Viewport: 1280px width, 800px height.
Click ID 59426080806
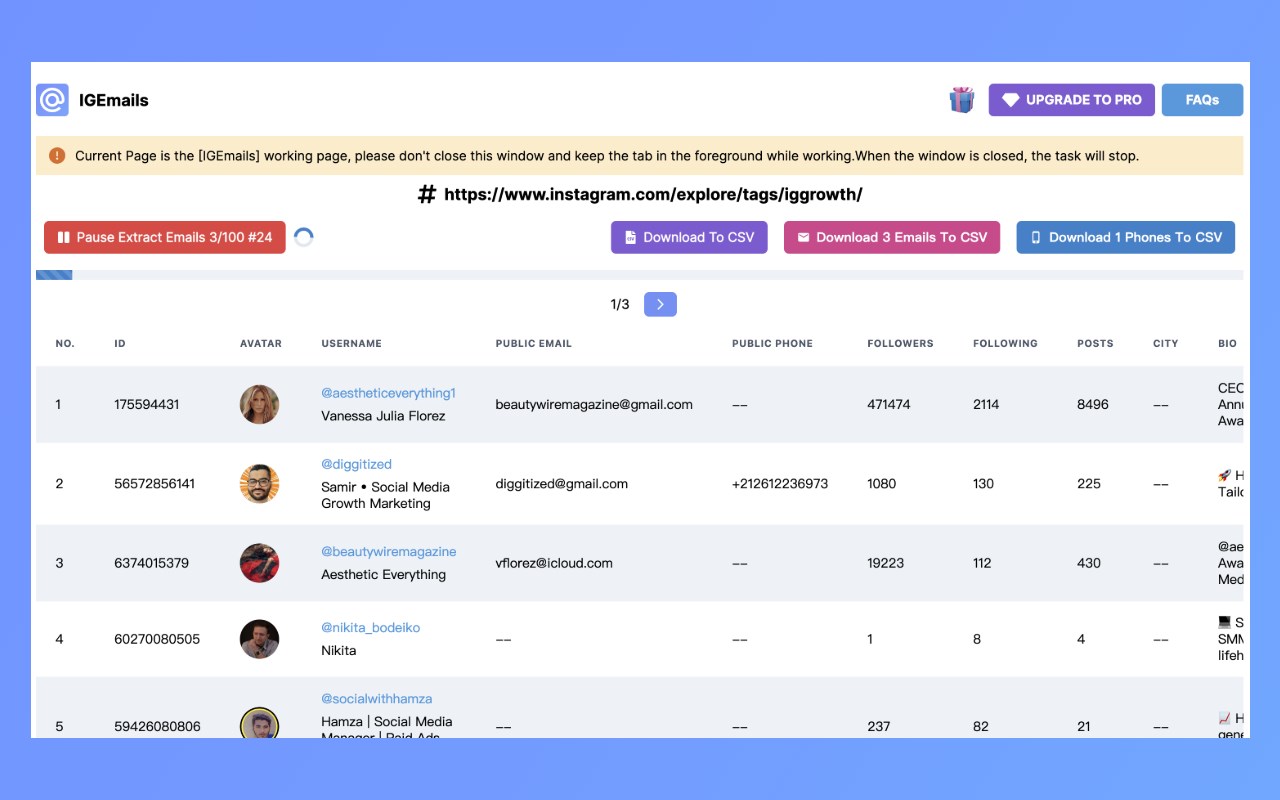click(157, 726)
